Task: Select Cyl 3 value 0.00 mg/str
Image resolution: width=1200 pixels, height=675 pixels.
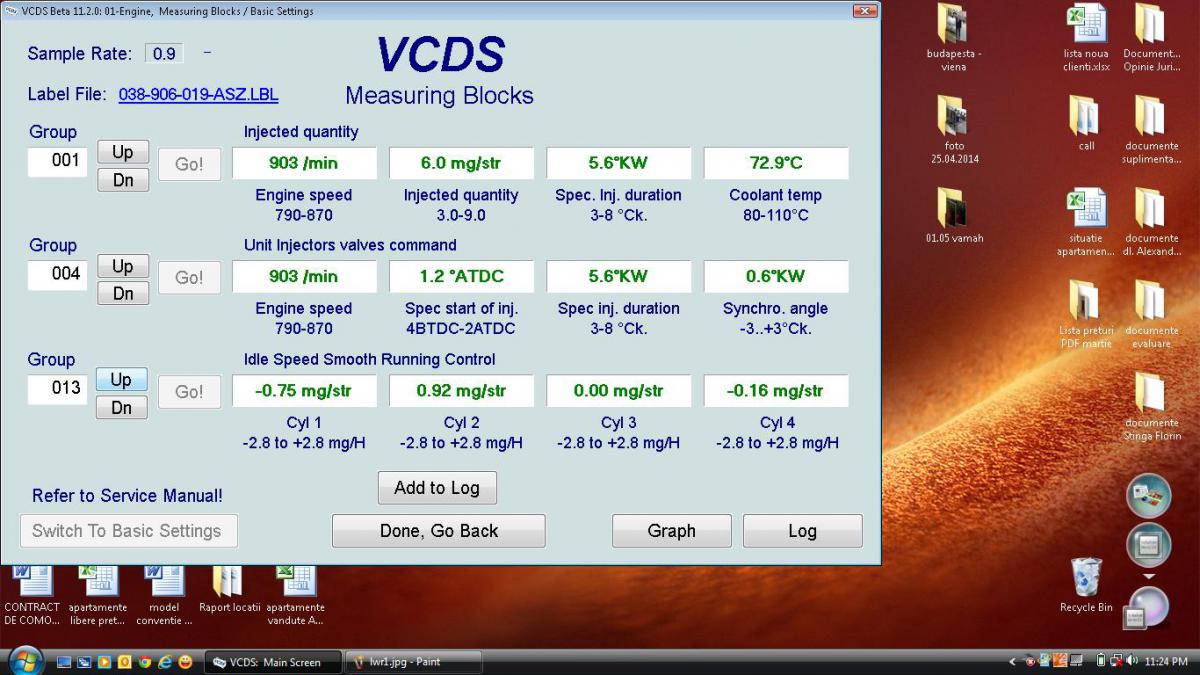Action: 619,391
